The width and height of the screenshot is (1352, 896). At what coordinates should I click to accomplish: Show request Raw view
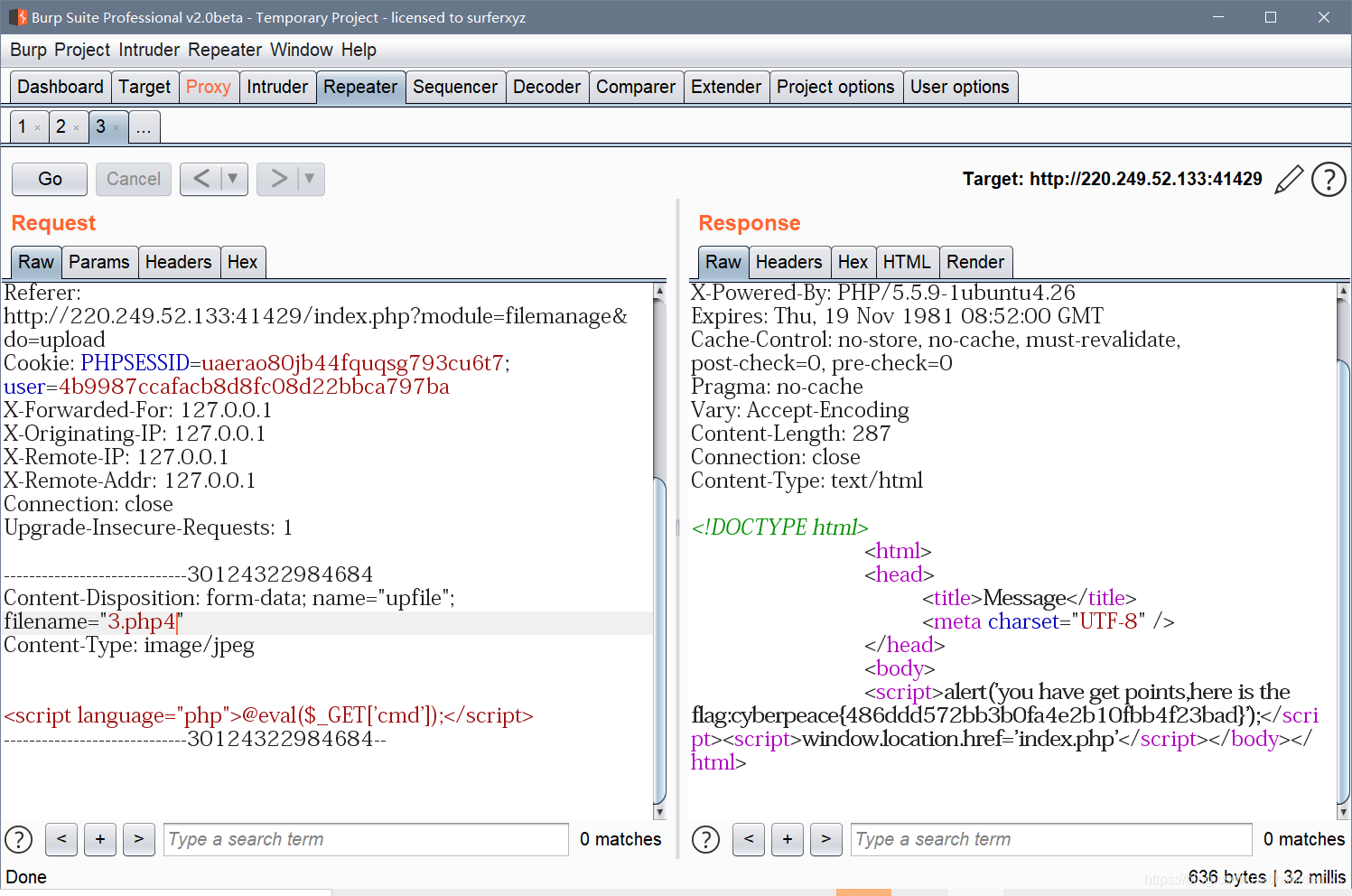[x=36, y=262]
